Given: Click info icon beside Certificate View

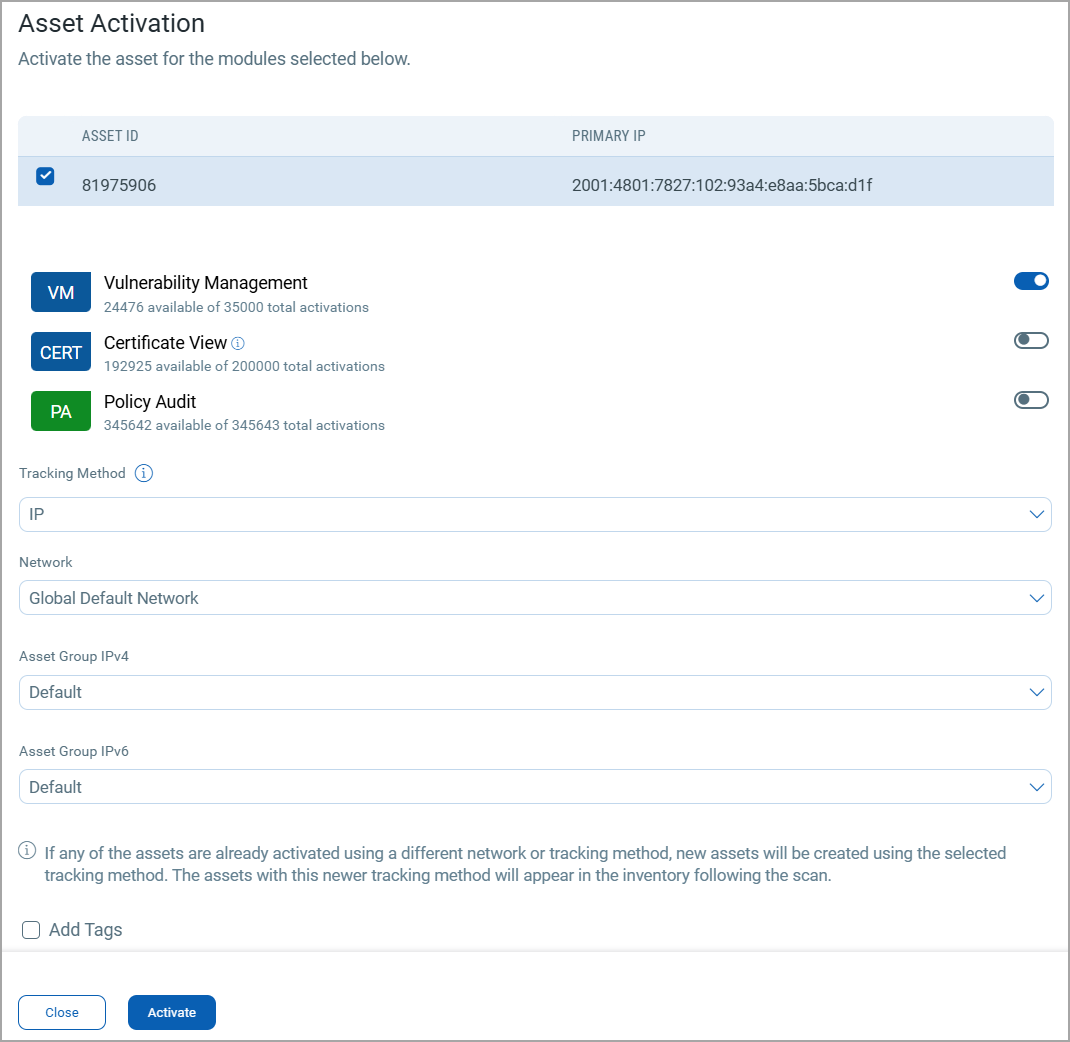Looking at the screenshot, I should [x=238, y=343].
